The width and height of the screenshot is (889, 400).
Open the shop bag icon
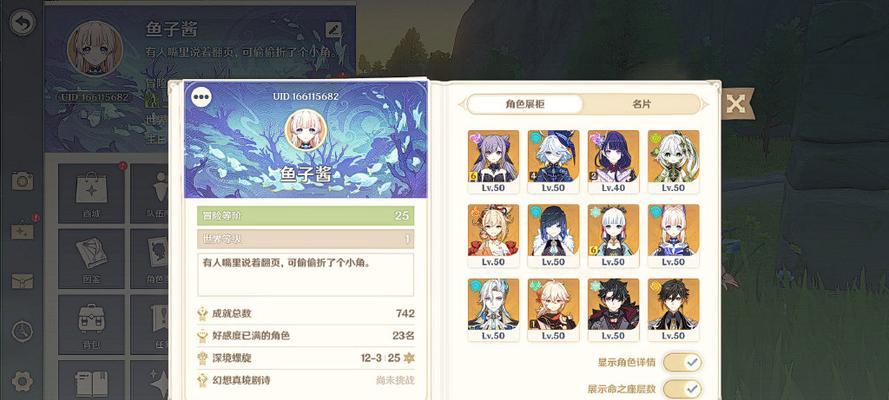point(91,193)
